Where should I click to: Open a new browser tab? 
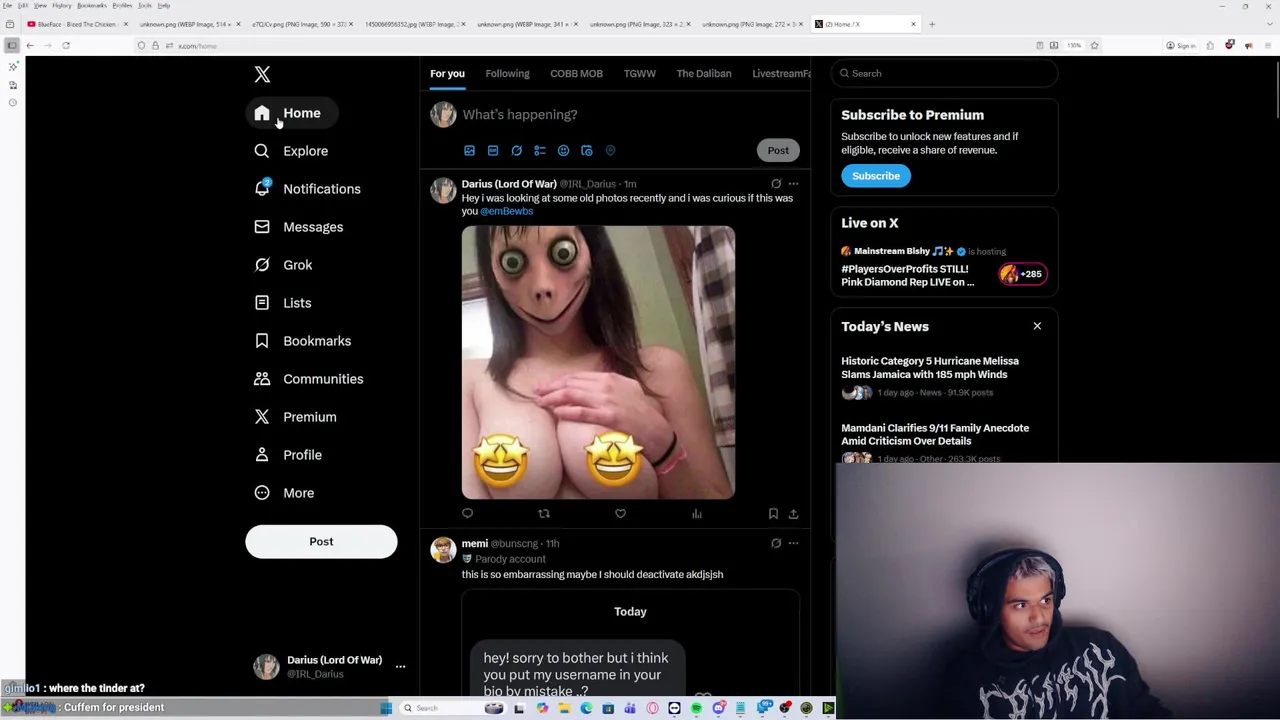click(931, 24)
